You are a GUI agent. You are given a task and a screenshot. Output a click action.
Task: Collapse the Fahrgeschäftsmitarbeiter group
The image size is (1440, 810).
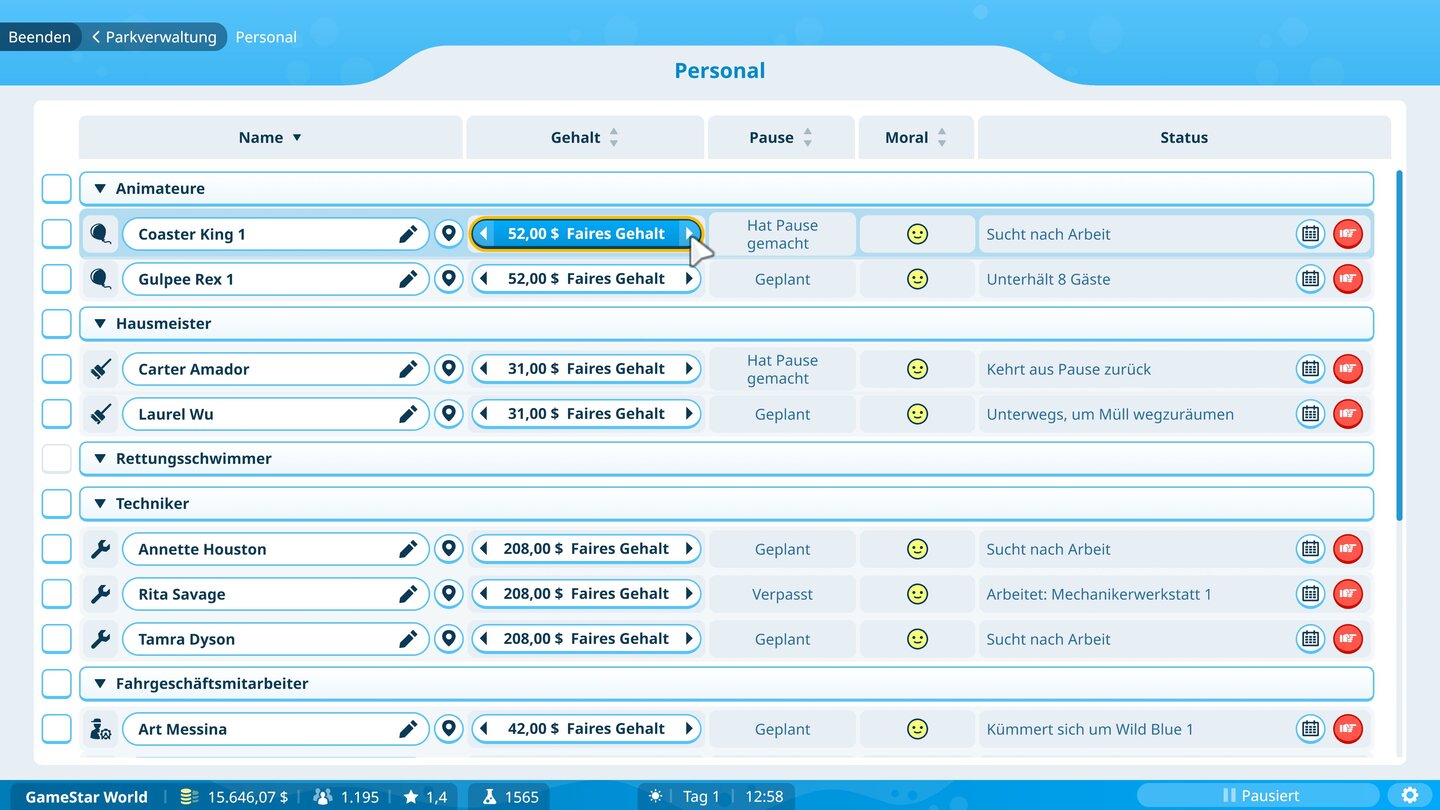tap(100, 684)
